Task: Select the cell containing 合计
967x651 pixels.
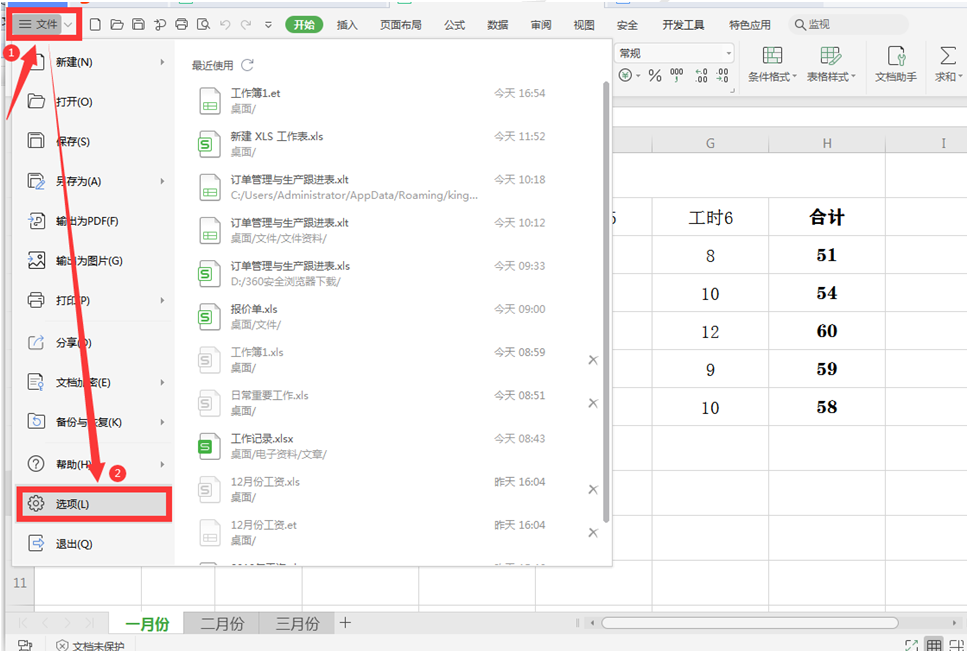Action: (827, 217)
